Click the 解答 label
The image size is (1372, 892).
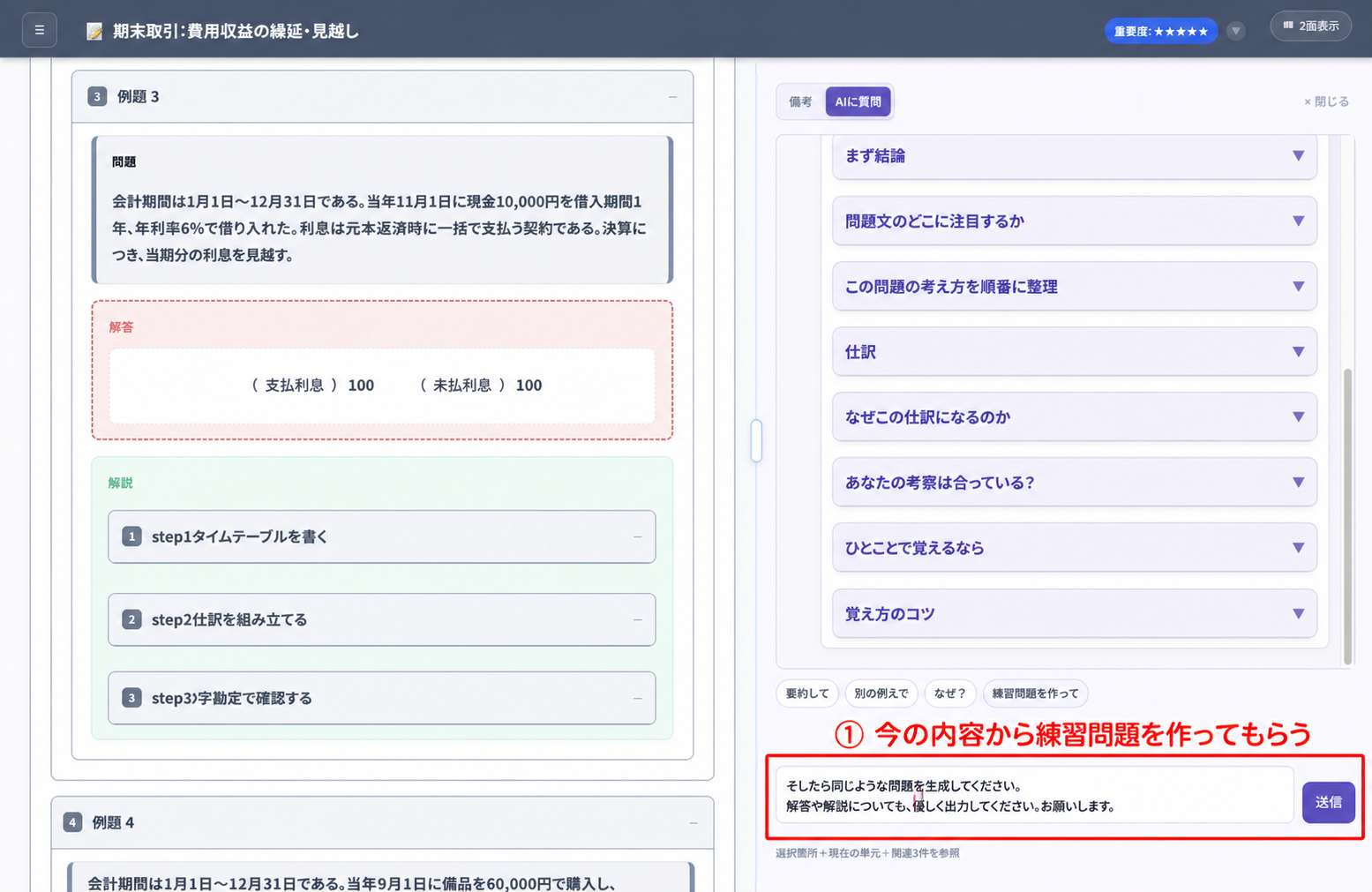pos(121,327)
